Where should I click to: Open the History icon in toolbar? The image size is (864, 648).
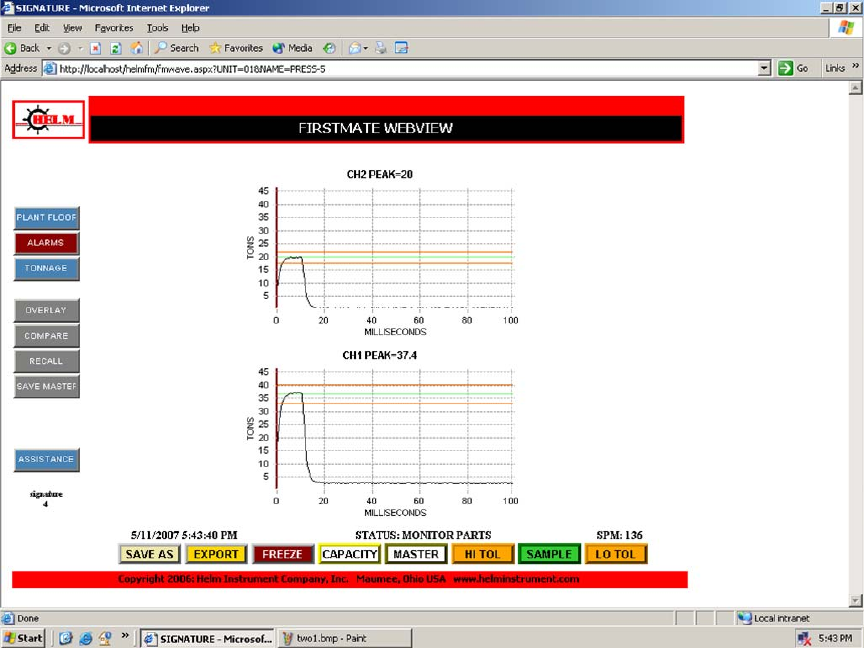(x=329, y=48)
